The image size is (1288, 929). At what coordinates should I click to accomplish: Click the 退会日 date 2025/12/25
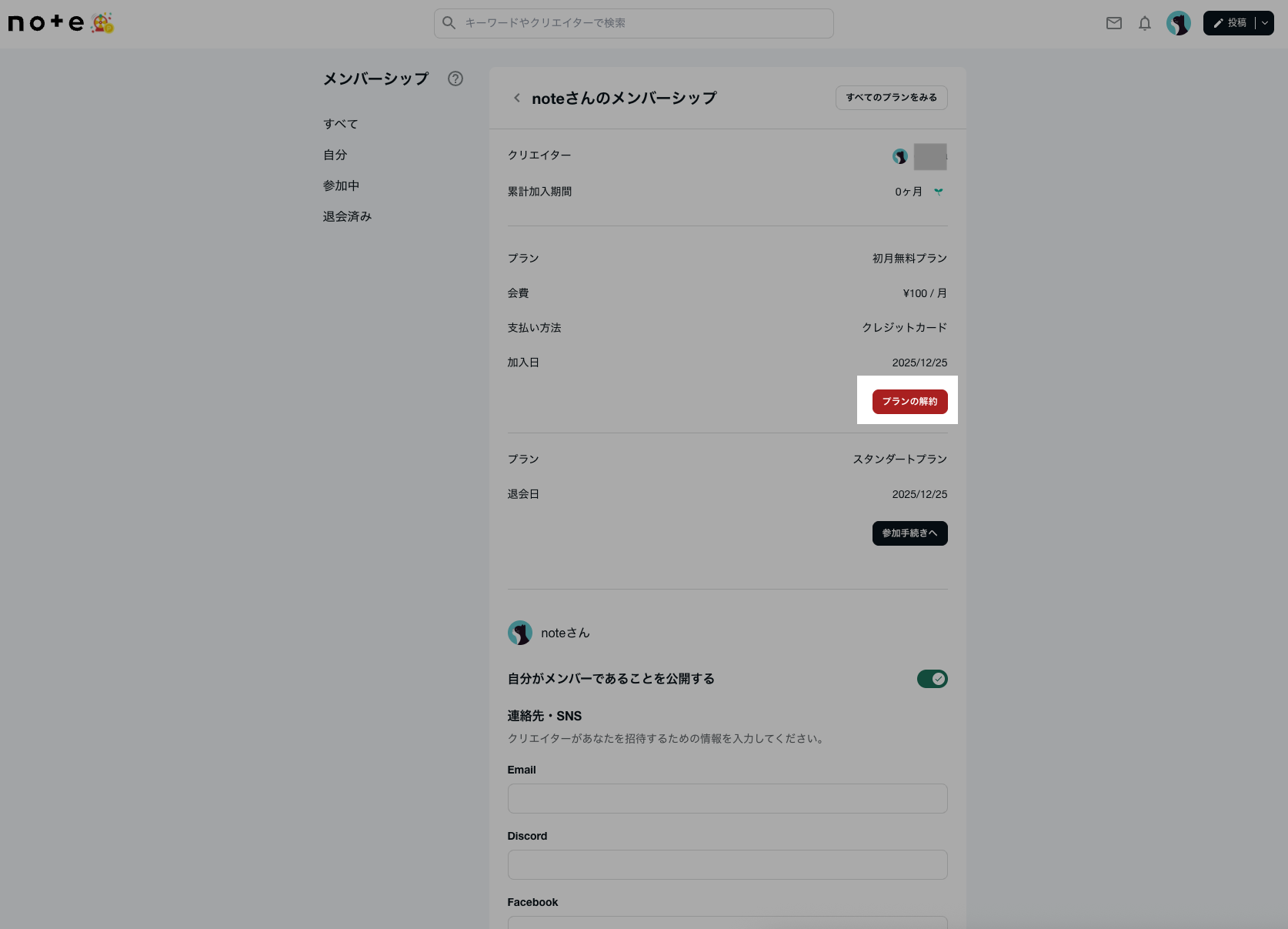click(920, 494)
